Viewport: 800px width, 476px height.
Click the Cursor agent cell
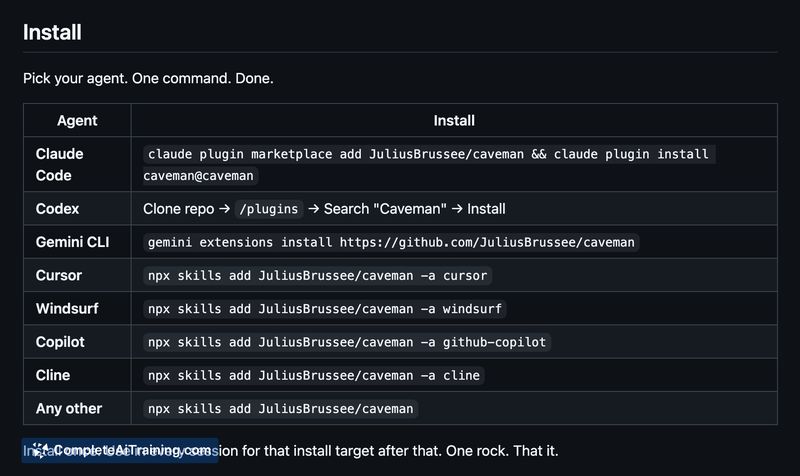(59, 275)
